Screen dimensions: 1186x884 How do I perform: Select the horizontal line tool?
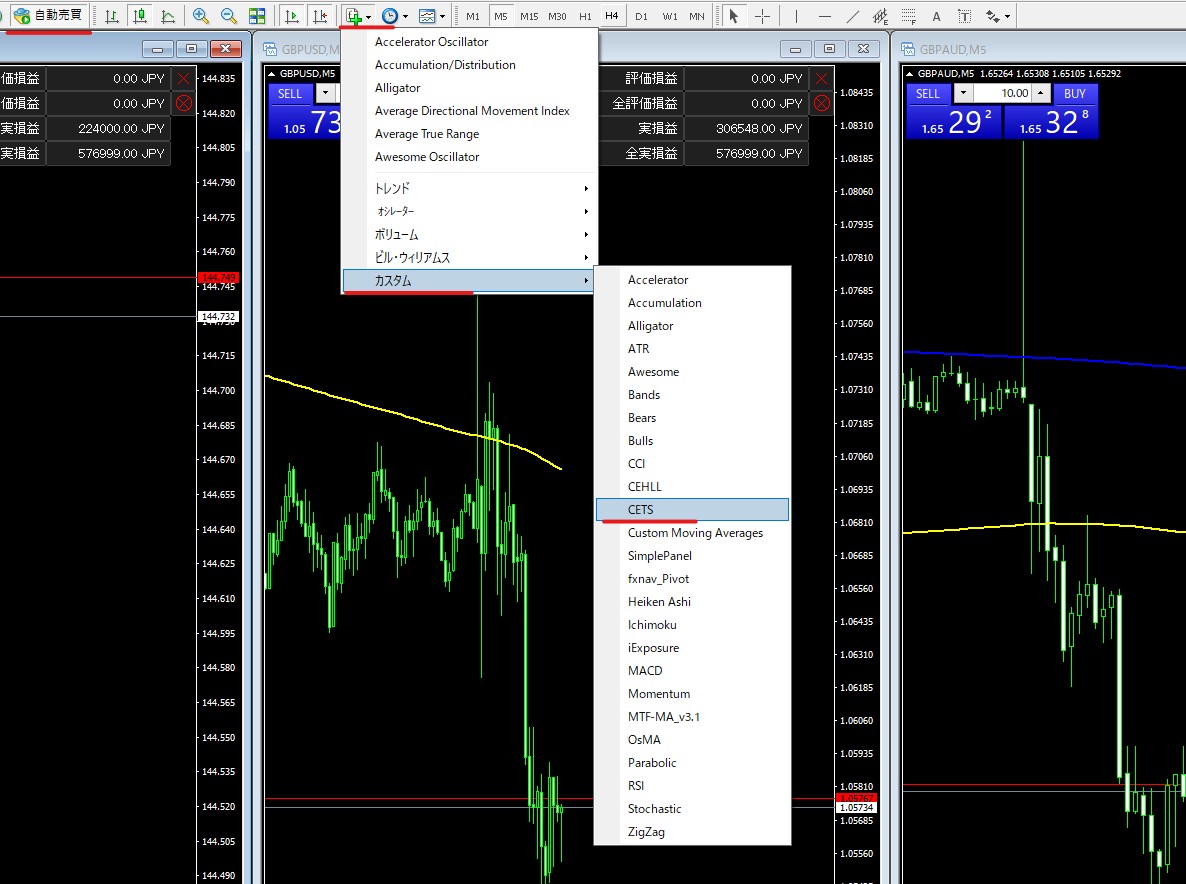824,16
